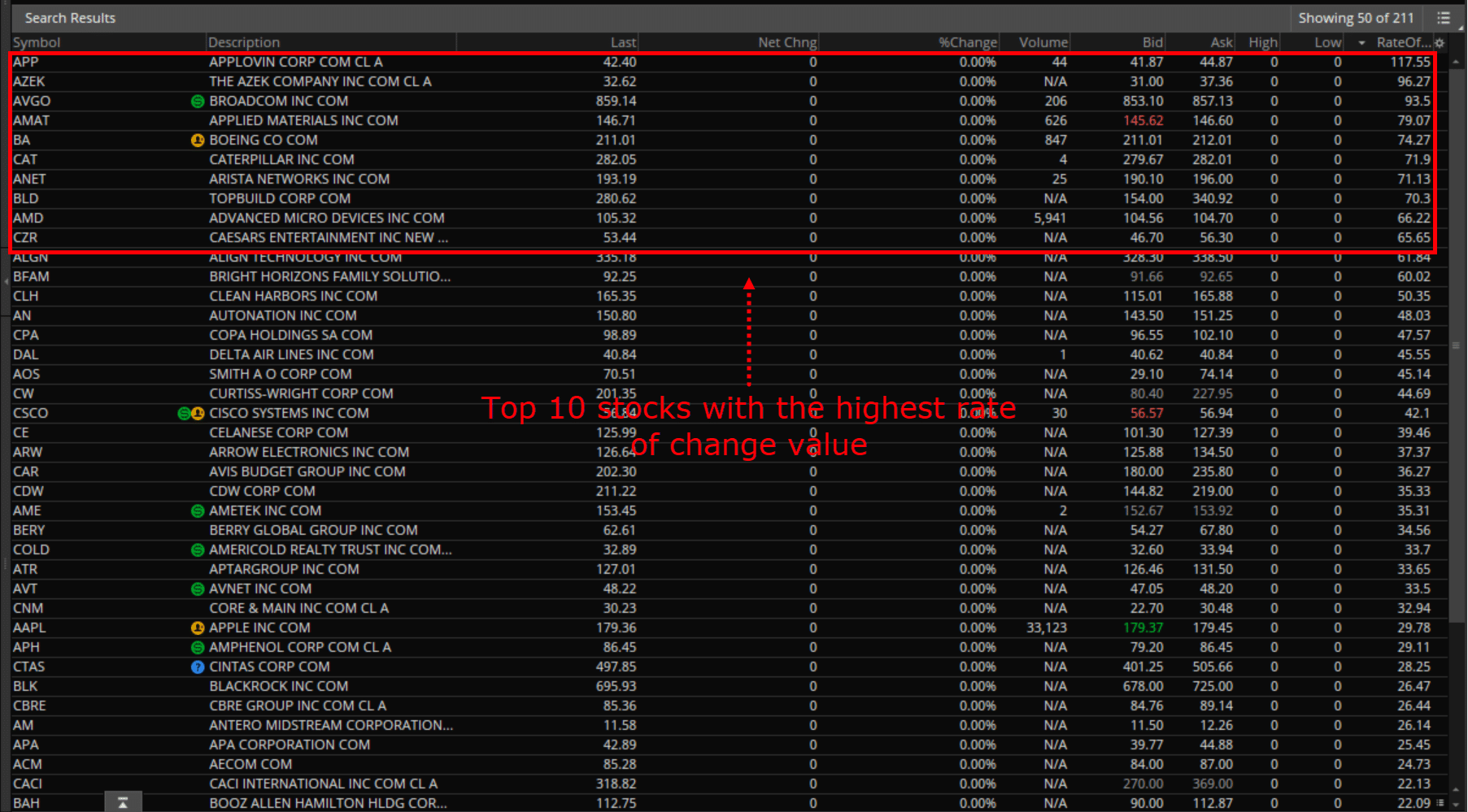Sort by the Volume column header
This screenshot has width=1468, height=812.
pyautogui.click(x=1043, y=42)
